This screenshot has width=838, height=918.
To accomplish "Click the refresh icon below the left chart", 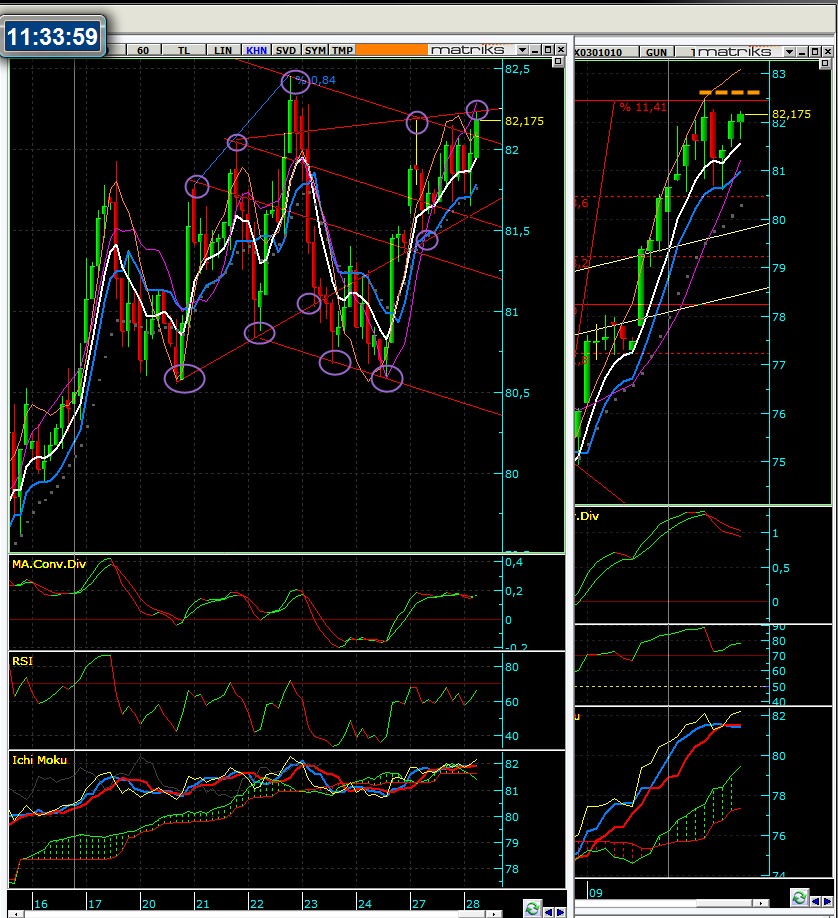I will 532,908.
